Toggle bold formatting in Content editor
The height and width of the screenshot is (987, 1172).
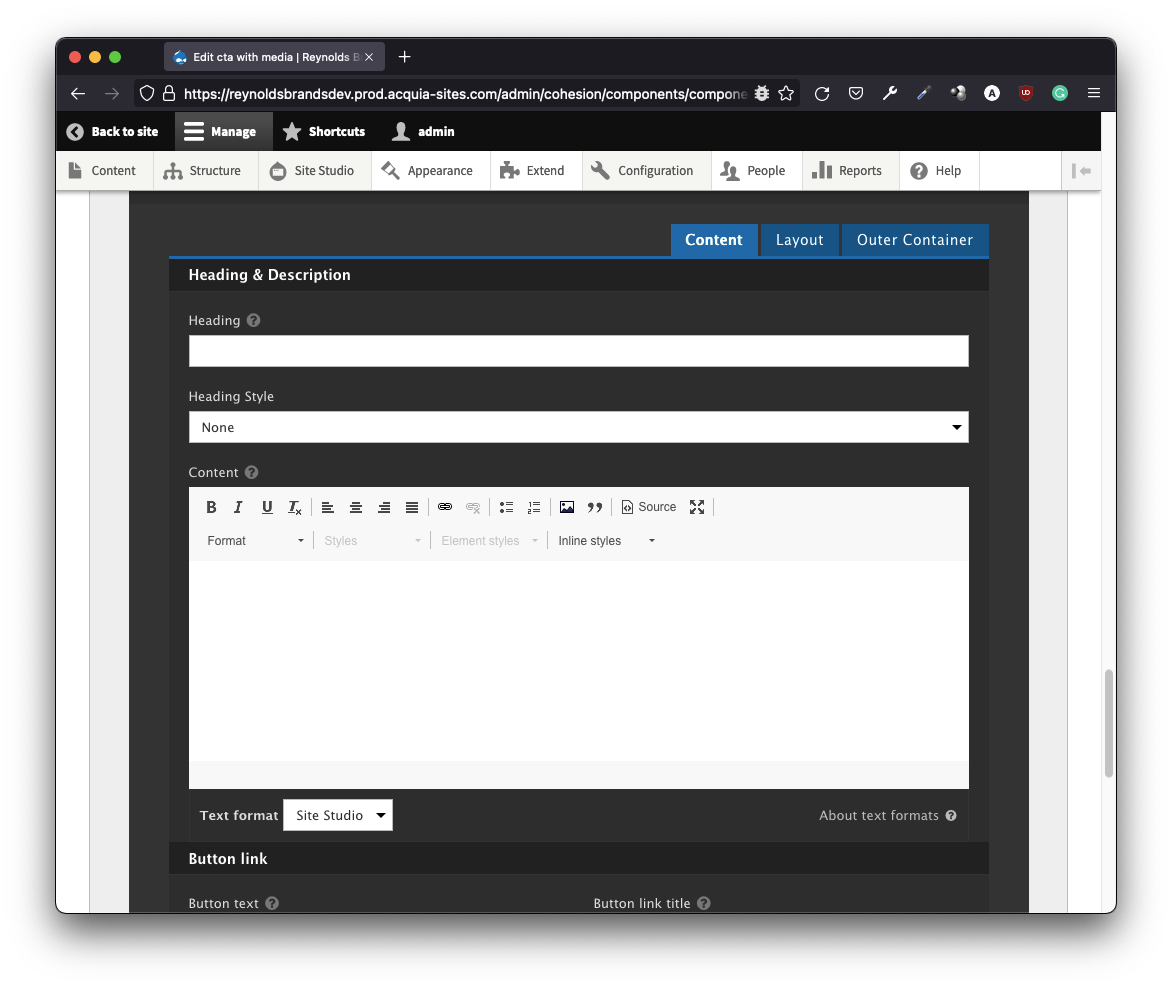(x=211, y=507)
